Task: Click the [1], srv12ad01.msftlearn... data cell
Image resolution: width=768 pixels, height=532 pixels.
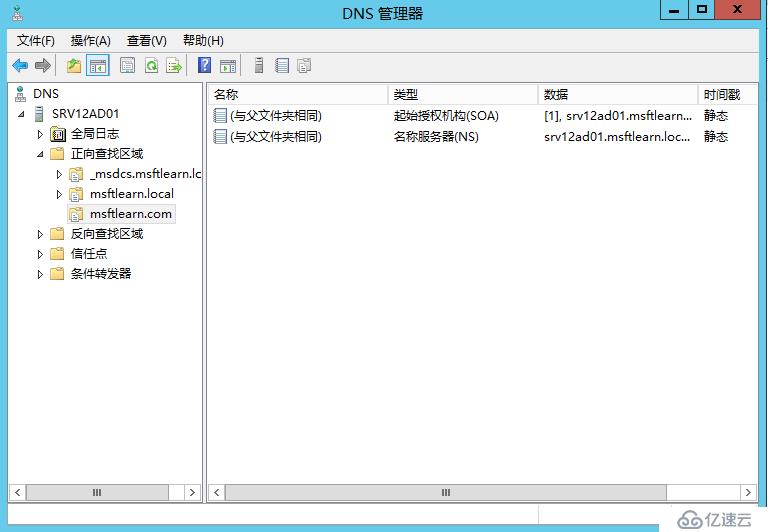Action: tap(618, 116)
